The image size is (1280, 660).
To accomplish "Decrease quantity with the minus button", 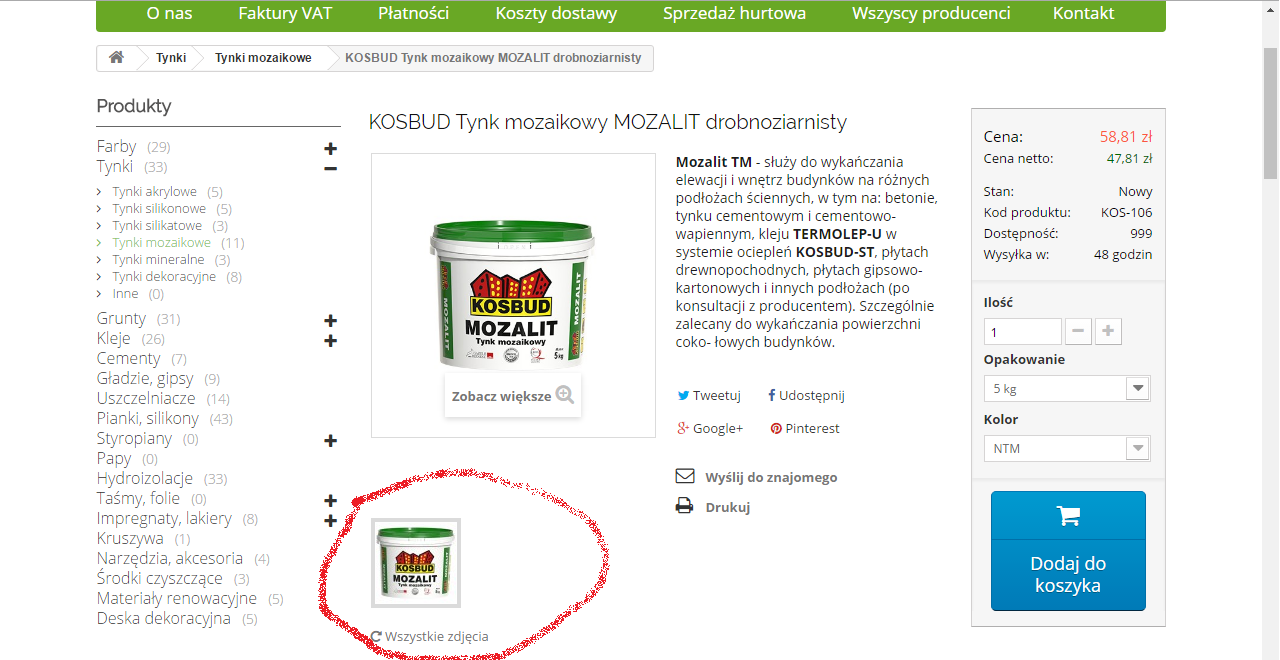I will 1079,332.
